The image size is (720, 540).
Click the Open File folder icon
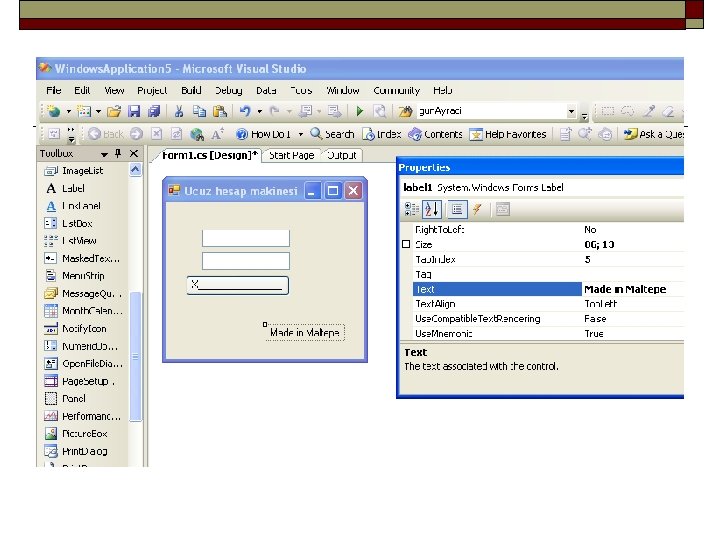pyautogui.click(x=114, y=111)
